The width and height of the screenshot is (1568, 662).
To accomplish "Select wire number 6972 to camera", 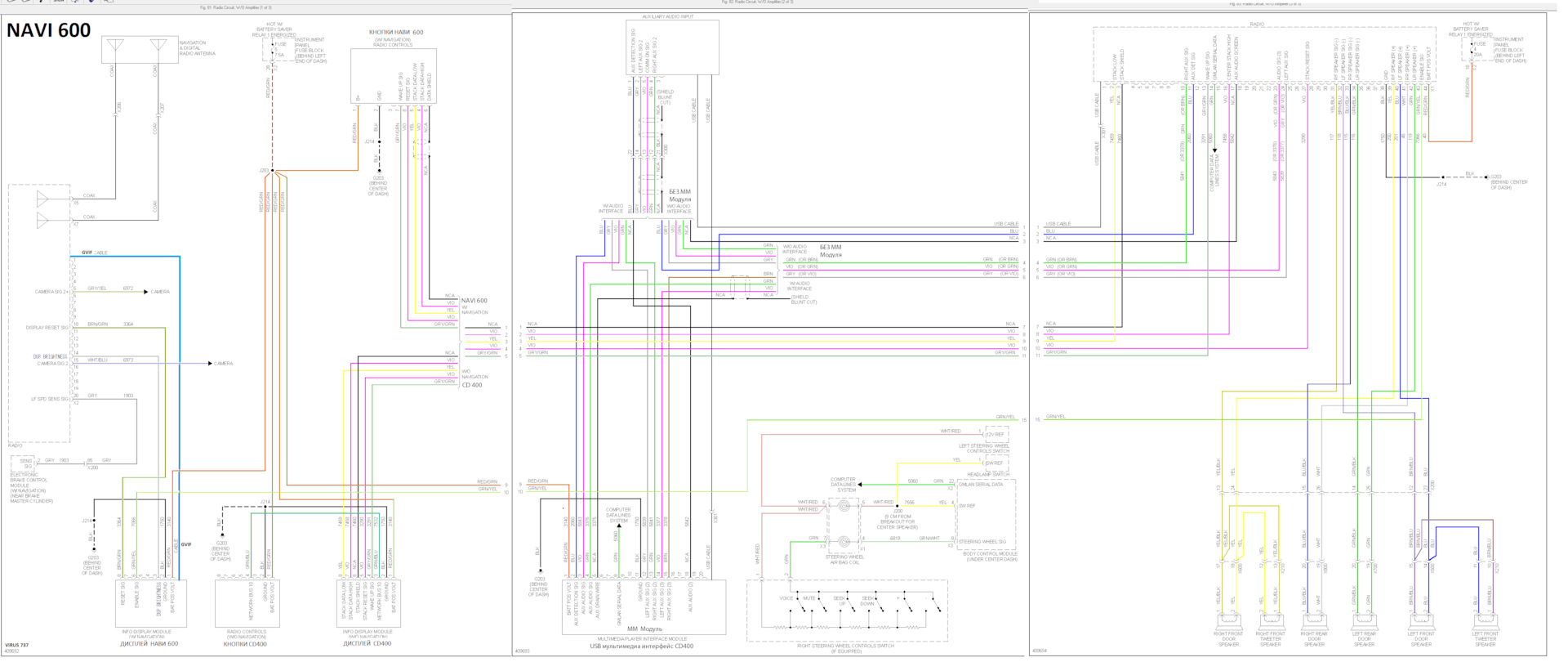I will pyautogui.click(x=128, y=289).
